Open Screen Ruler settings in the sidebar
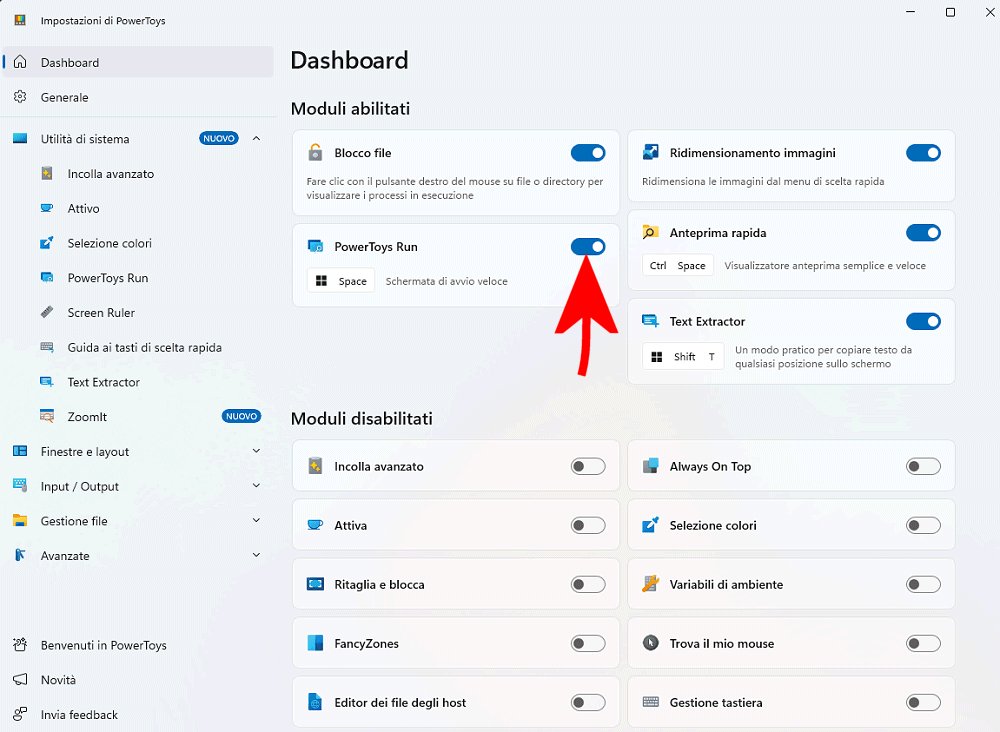Viewport: 1000px width, 732px height. click(137, 312)
